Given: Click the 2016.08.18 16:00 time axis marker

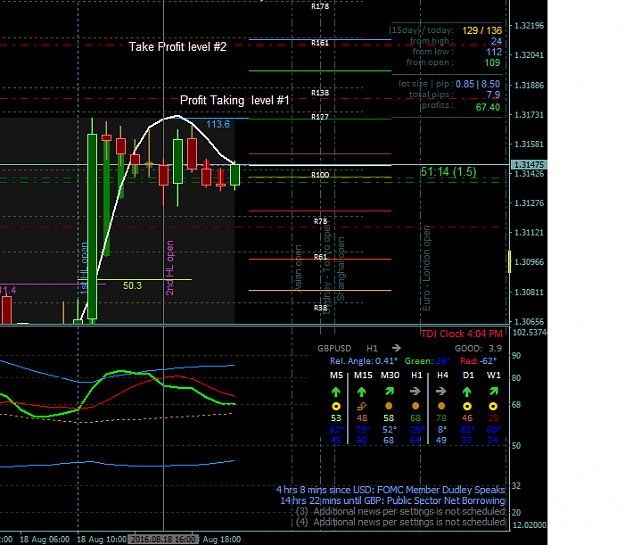Looking at the screenshot, I should [x=163, y=539].
